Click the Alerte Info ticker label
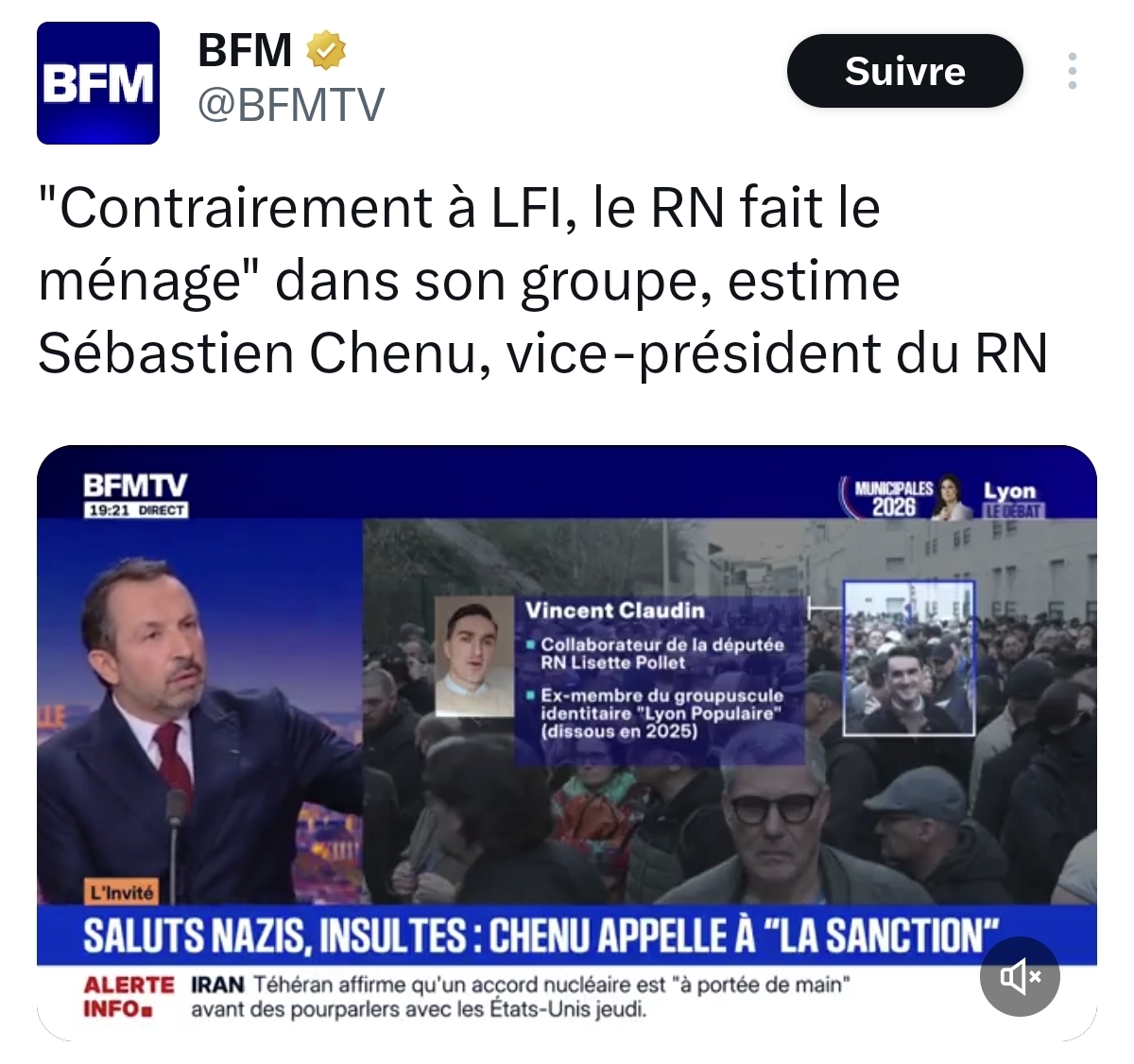1134x1064 pixels. (129, 997)
